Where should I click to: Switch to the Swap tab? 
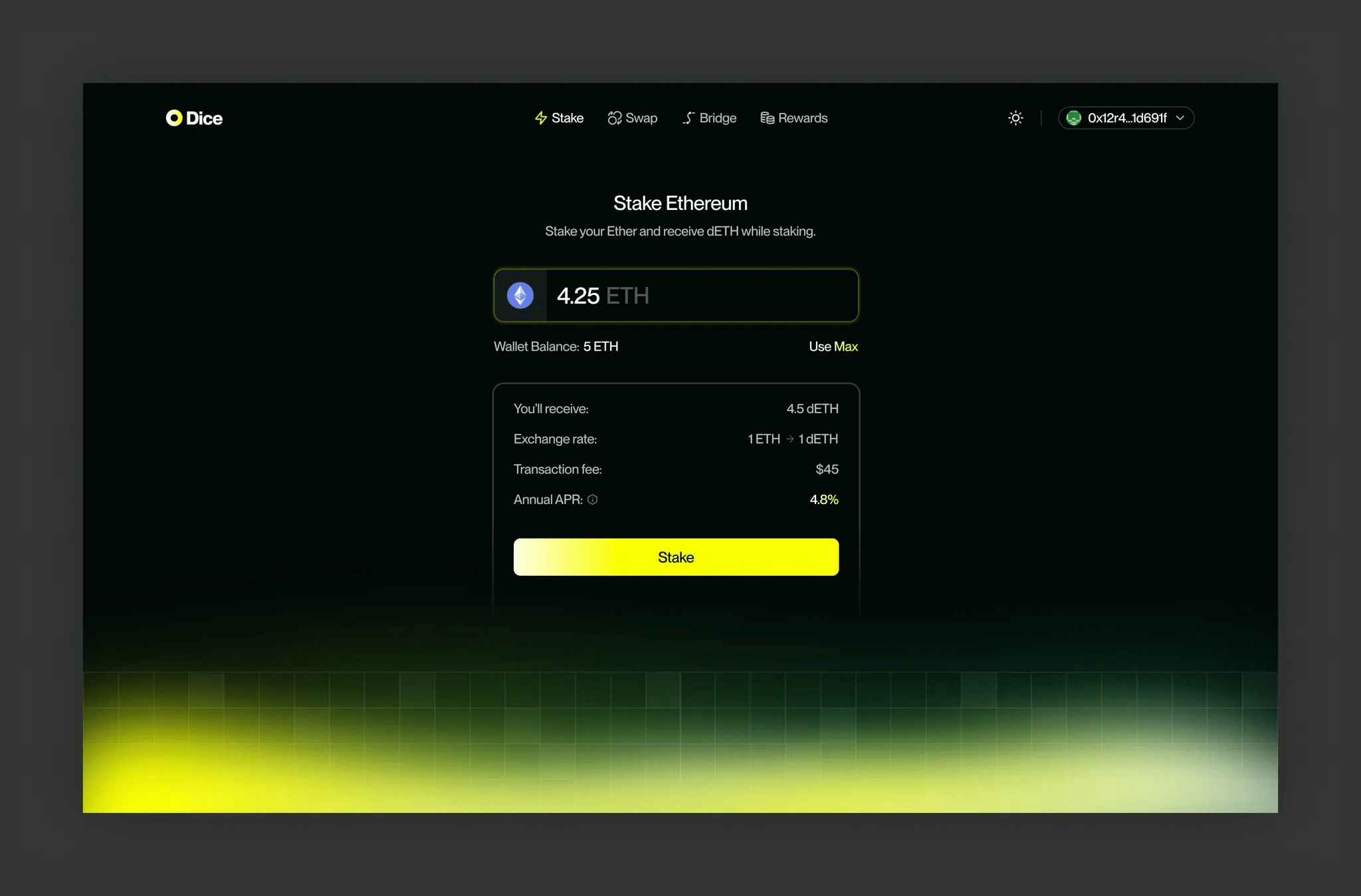(633, 118)
